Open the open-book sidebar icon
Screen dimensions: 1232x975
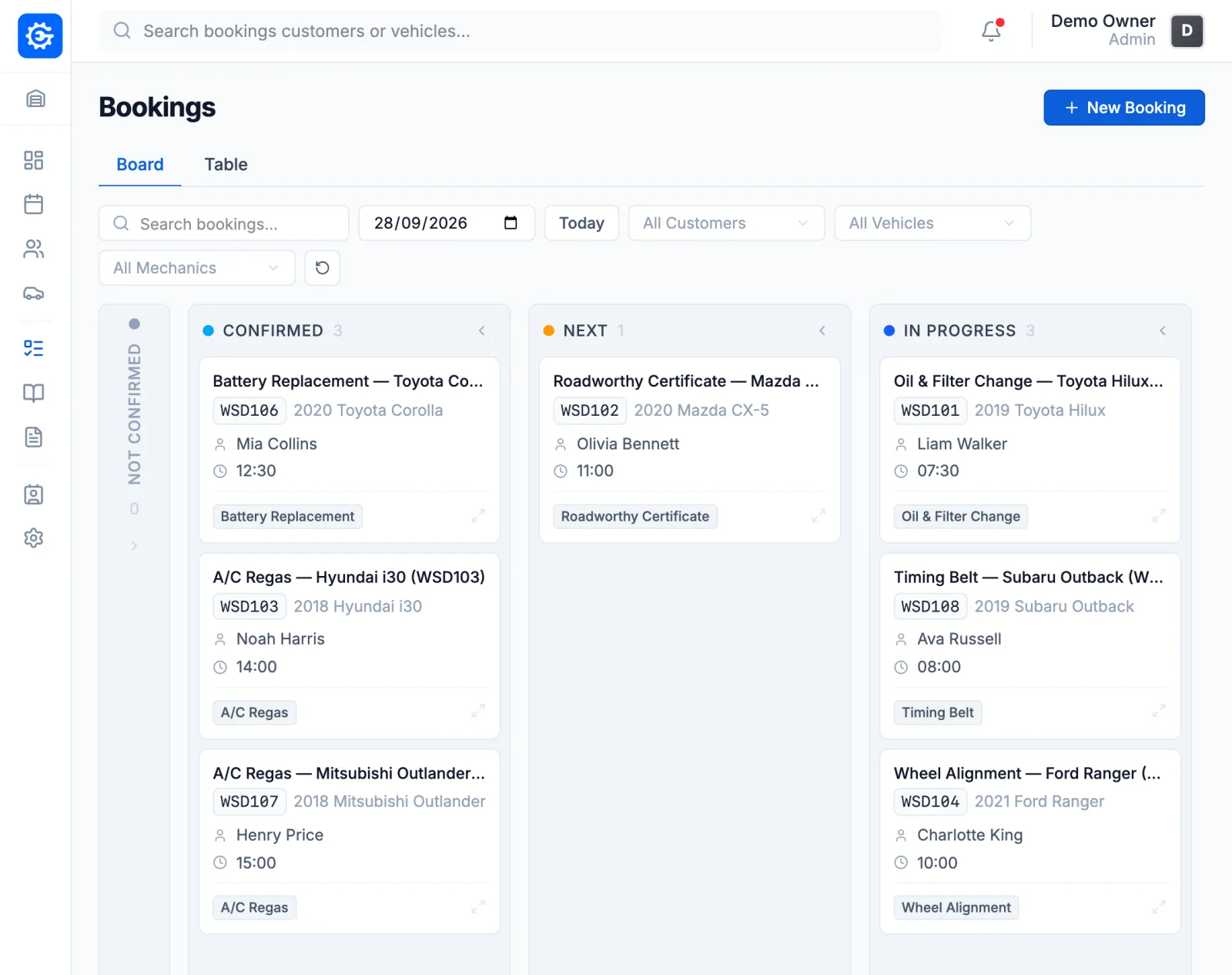point(34,393)
